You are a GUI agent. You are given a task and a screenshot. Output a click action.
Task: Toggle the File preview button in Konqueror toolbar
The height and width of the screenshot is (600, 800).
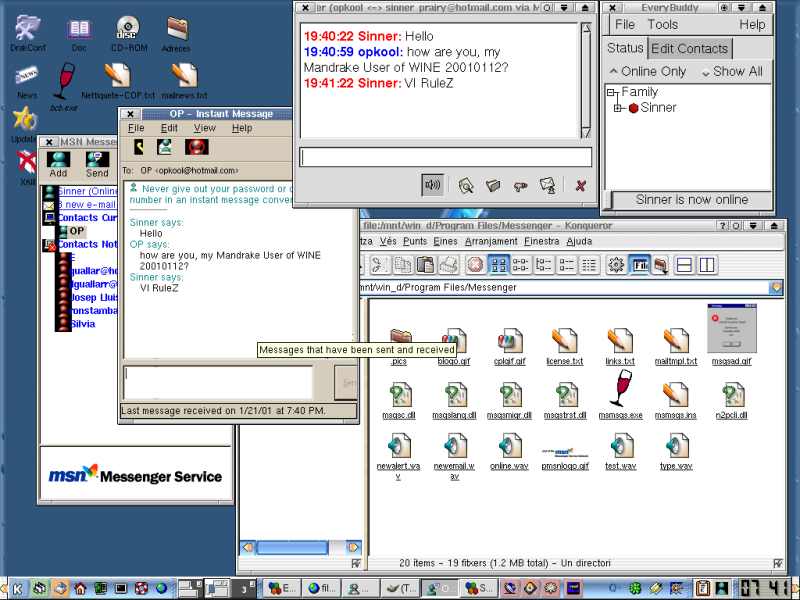(640, 265)
